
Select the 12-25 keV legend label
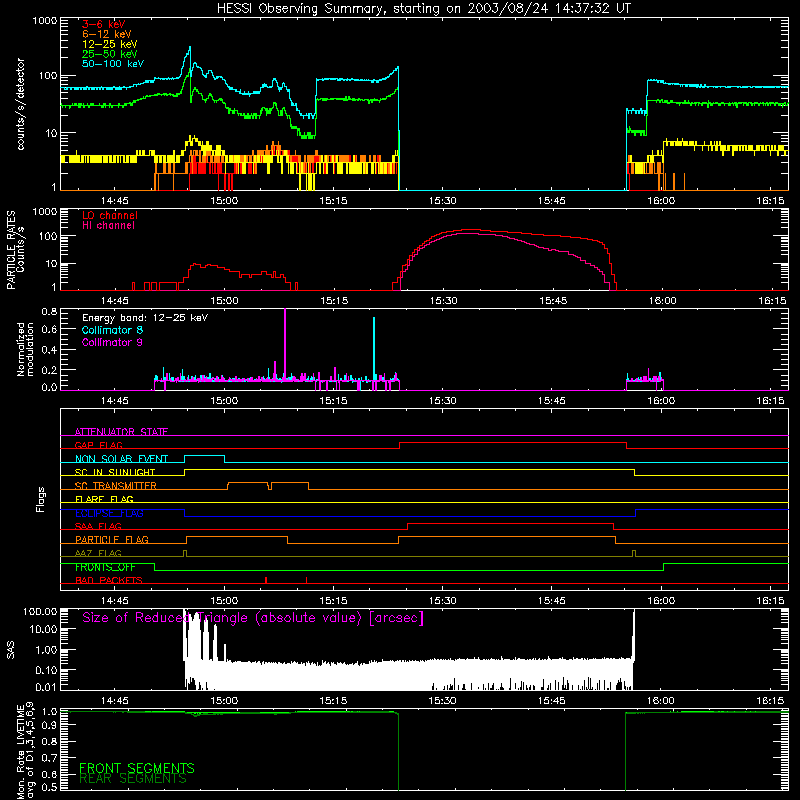110,44
